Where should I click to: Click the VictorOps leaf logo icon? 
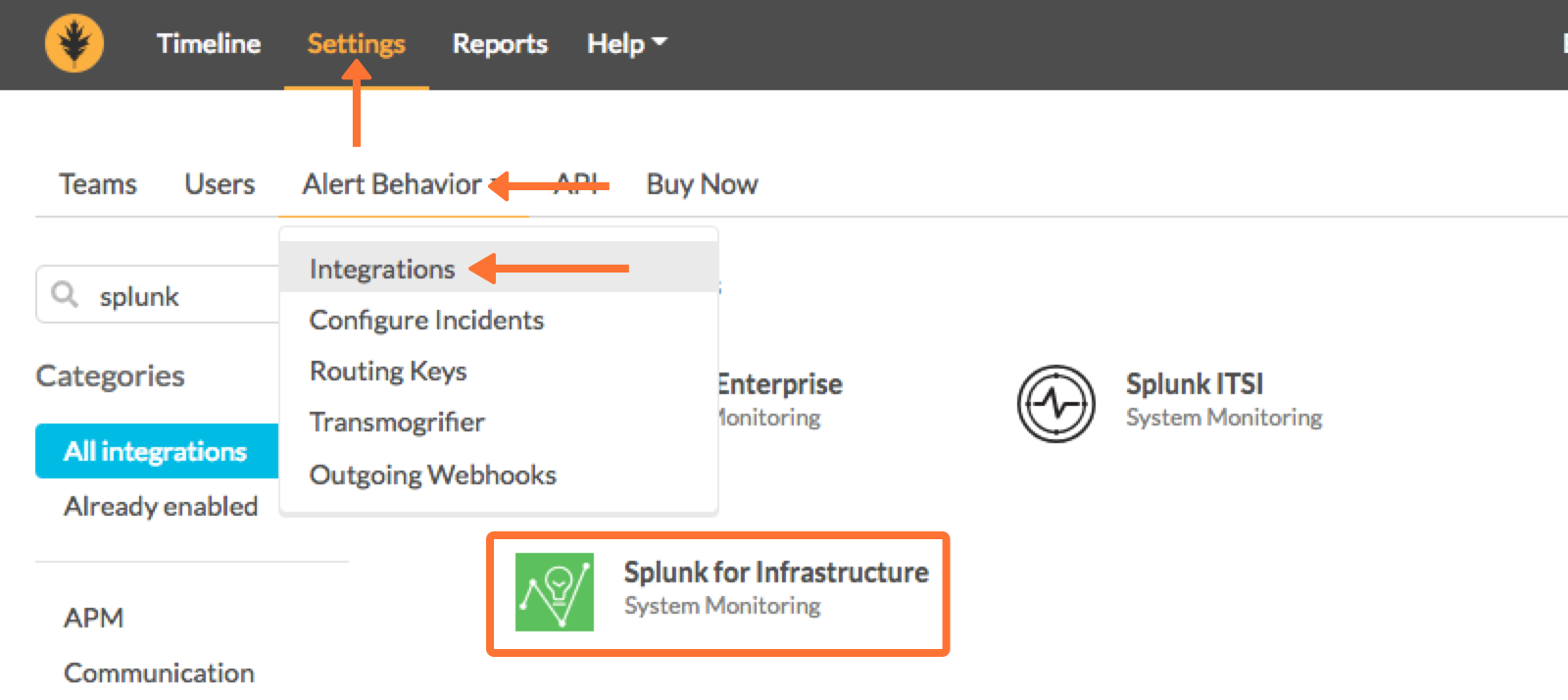74,43
